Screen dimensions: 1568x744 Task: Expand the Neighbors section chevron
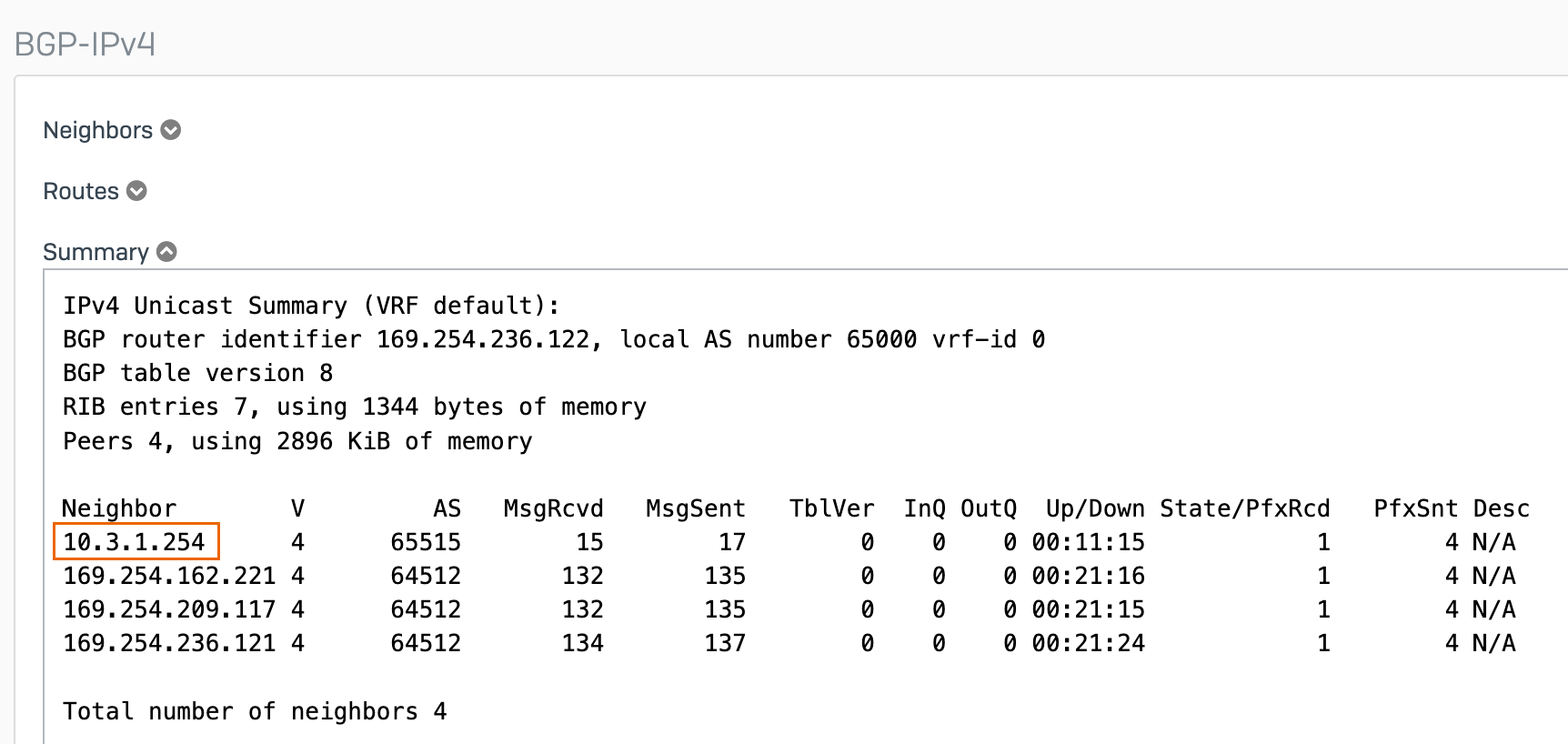[170, 130]
